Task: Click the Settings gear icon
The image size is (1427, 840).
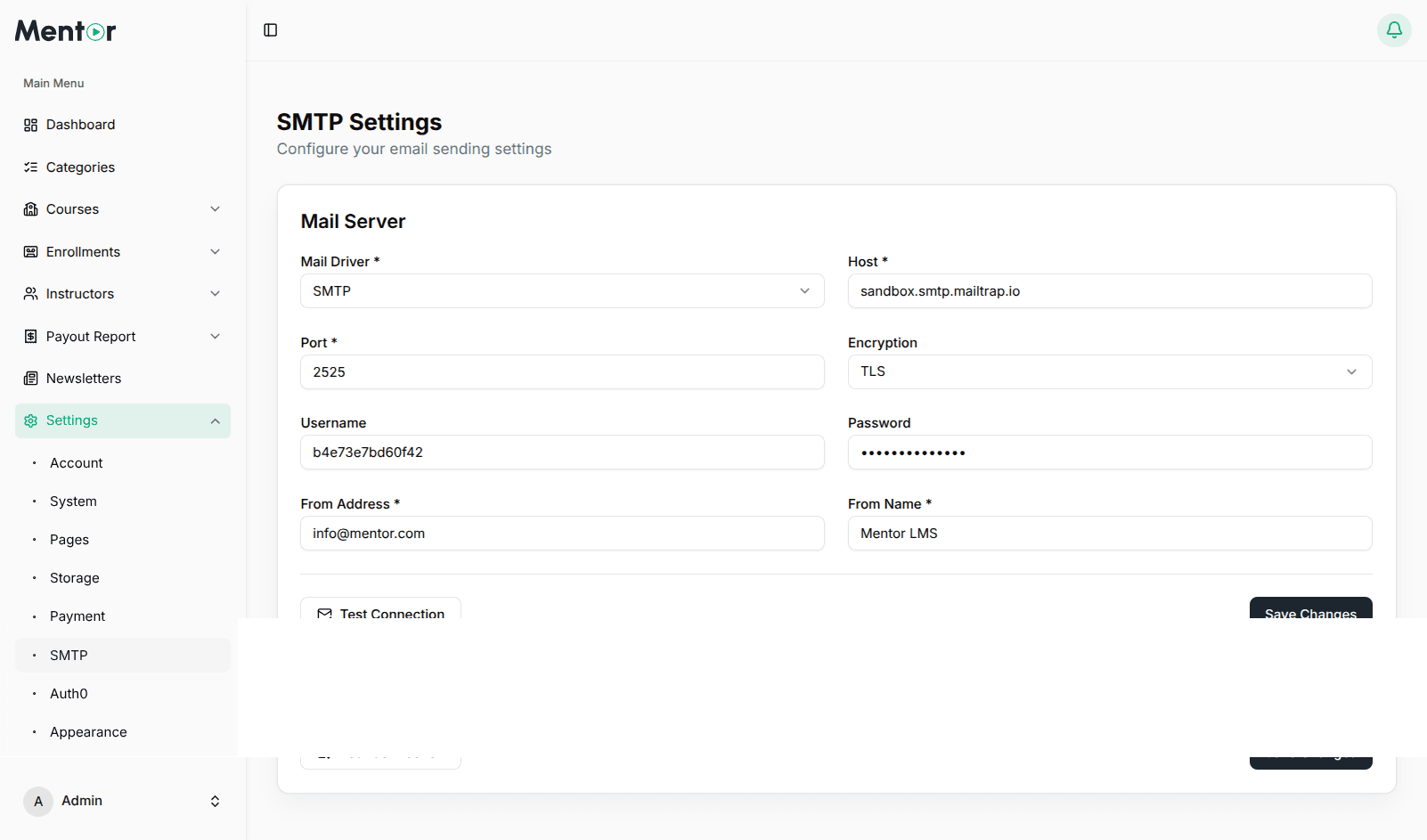Action: tap(29, 420)
